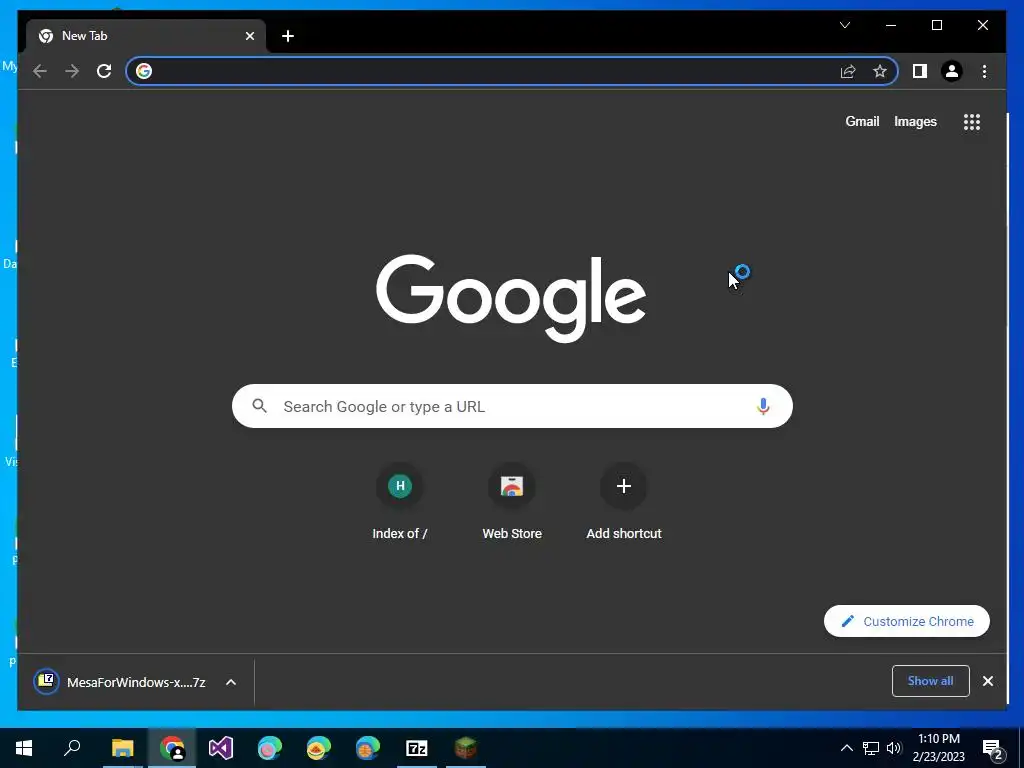This screenshot has width=1024, height=768.
Task: Close the downloads bar
Action: click(x=988, y=681)
